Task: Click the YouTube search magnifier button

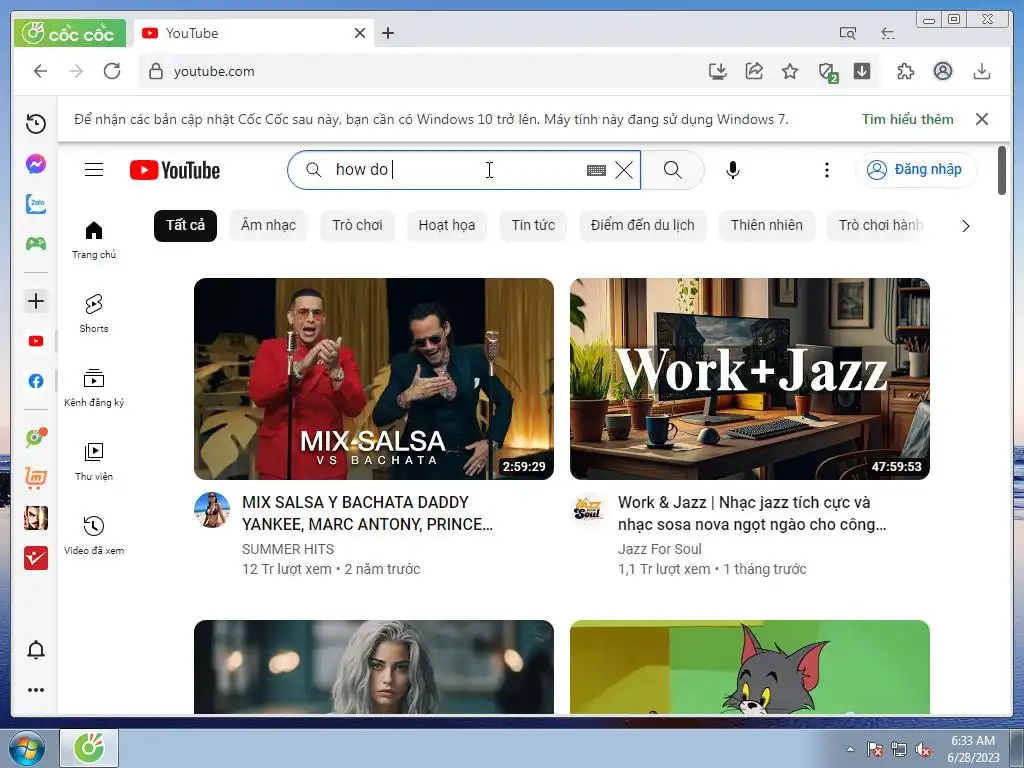Action: point(673,170)
